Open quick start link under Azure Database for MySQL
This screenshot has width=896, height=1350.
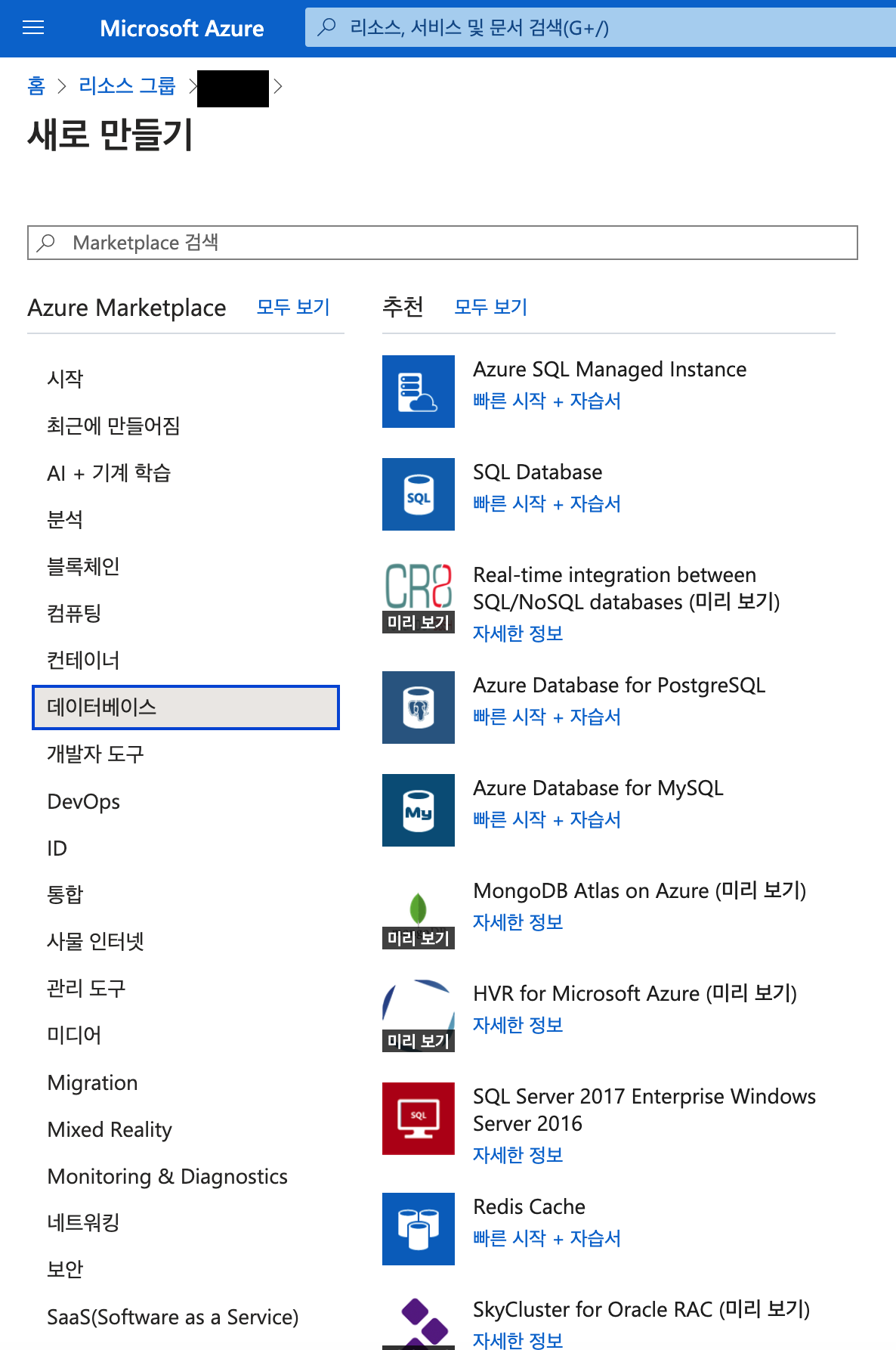547,819
